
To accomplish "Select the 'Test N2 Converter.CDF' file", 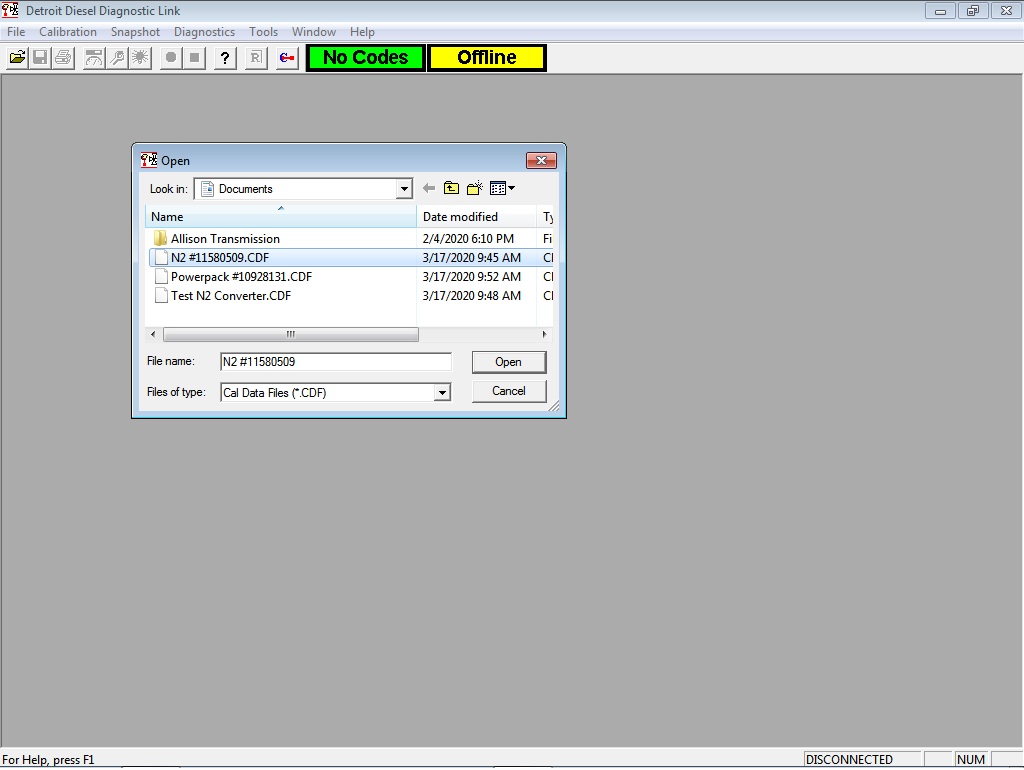I will point(232,296).
